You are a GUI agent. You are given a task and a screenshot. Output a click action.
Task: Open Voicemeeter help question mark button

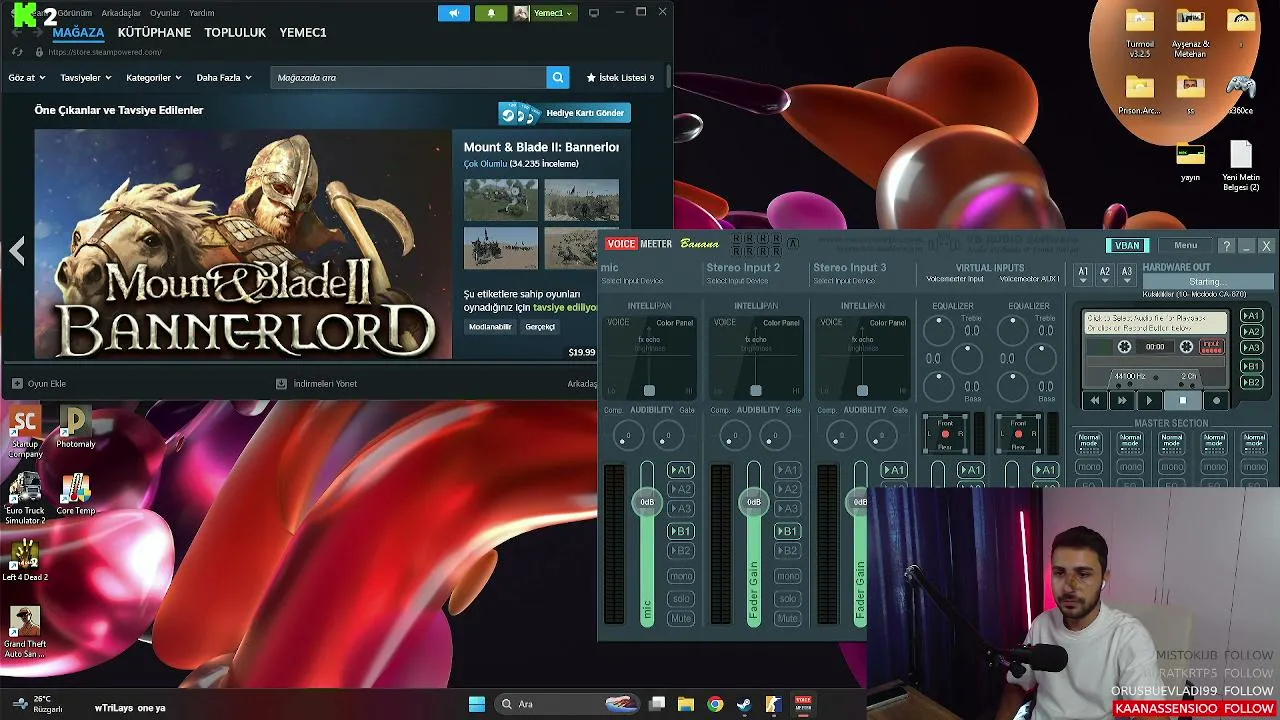click(x=1226, y=246)
